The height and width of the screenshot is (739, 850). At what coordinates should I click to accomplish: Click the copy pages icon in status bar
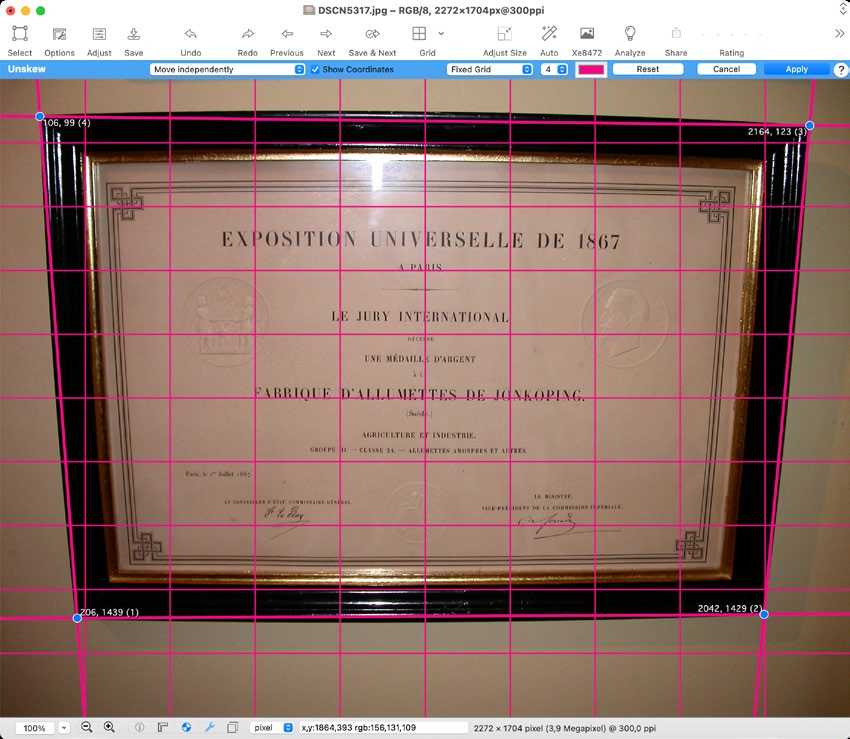(233, 728)
